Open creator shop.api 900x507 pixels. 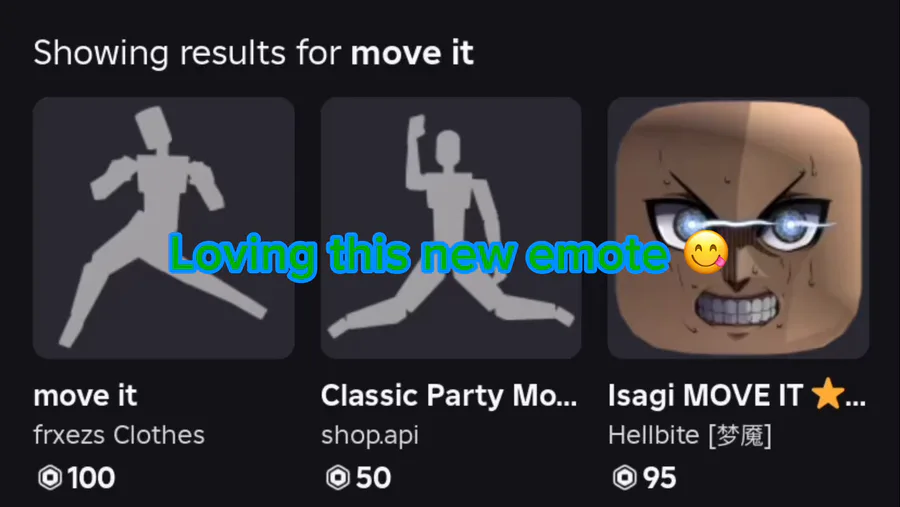point(370,436)
